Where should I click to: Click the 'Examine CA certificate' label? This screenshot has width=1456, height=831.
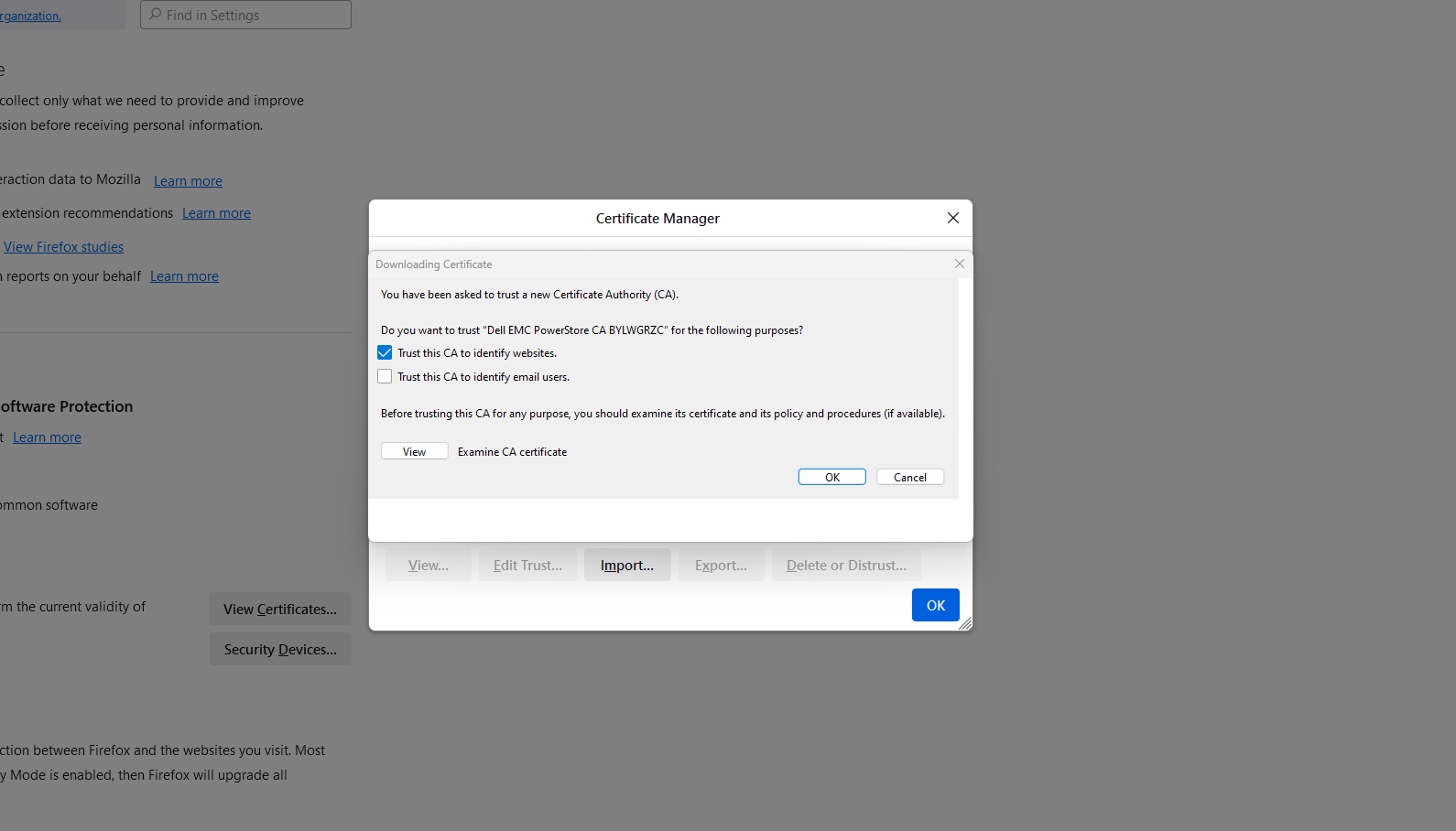pos(512,452)
